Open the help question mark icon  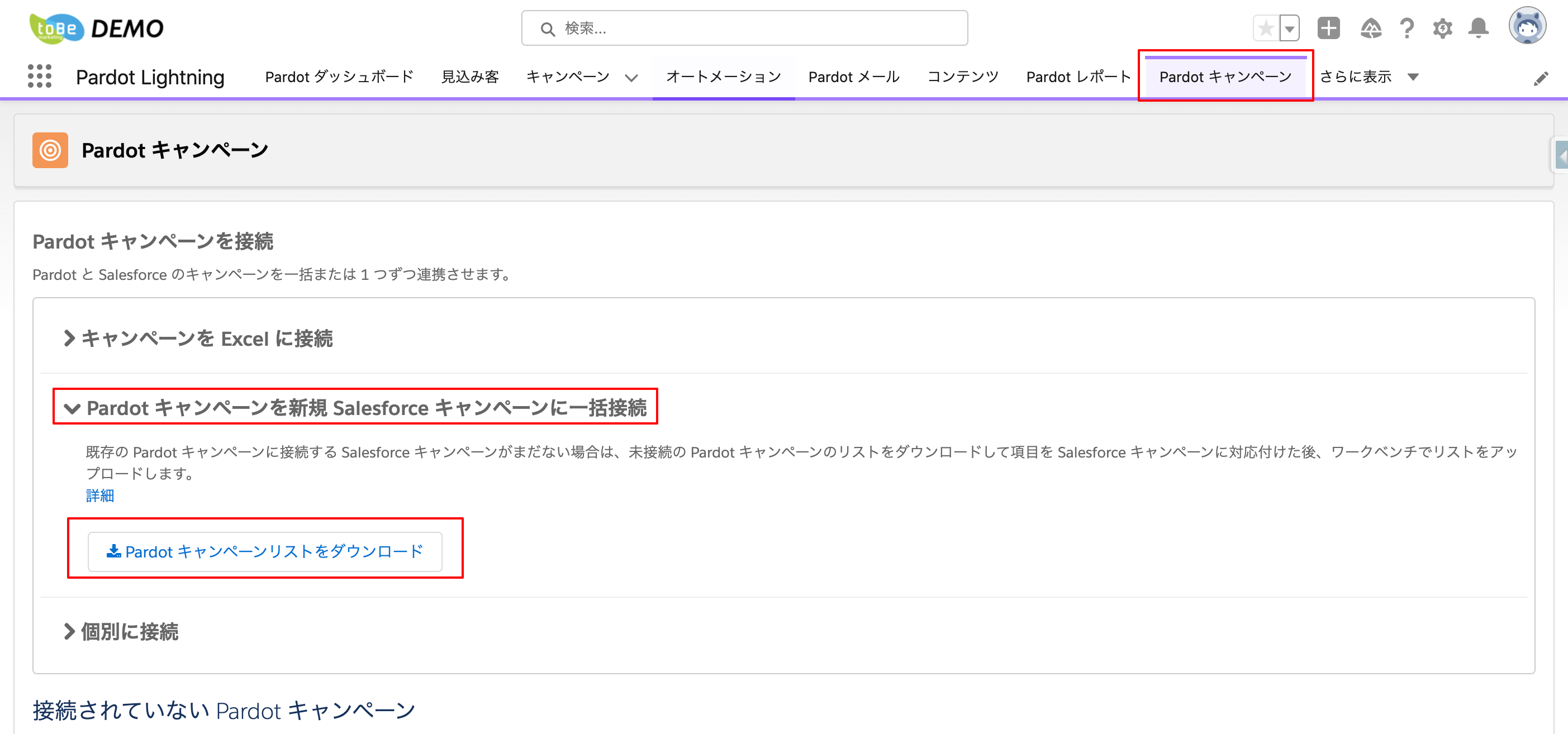pyautogui.click(x=1407, y=28)
